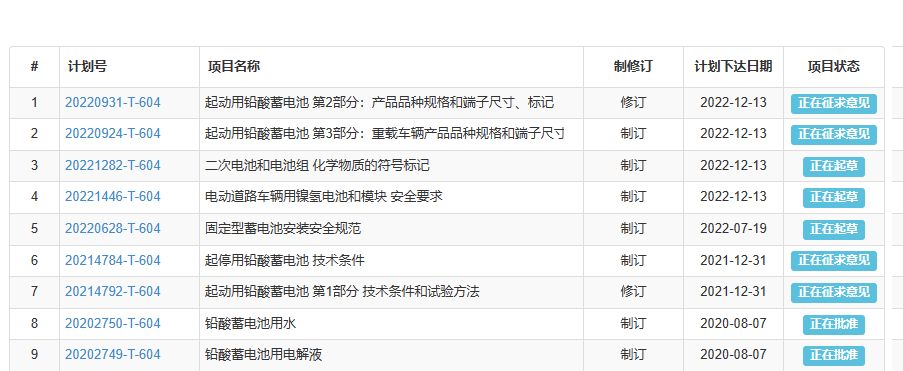903x371 pixels.
Task: Click row number 9
Action: point(35,354)
